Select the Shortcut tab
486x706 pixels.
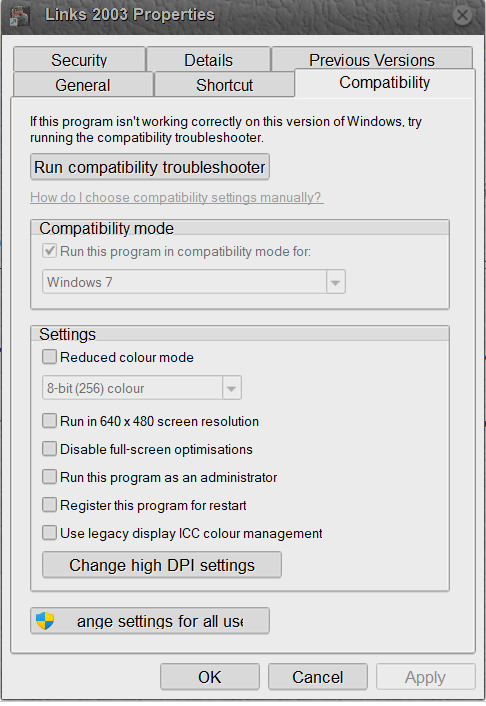pos(224,85)
